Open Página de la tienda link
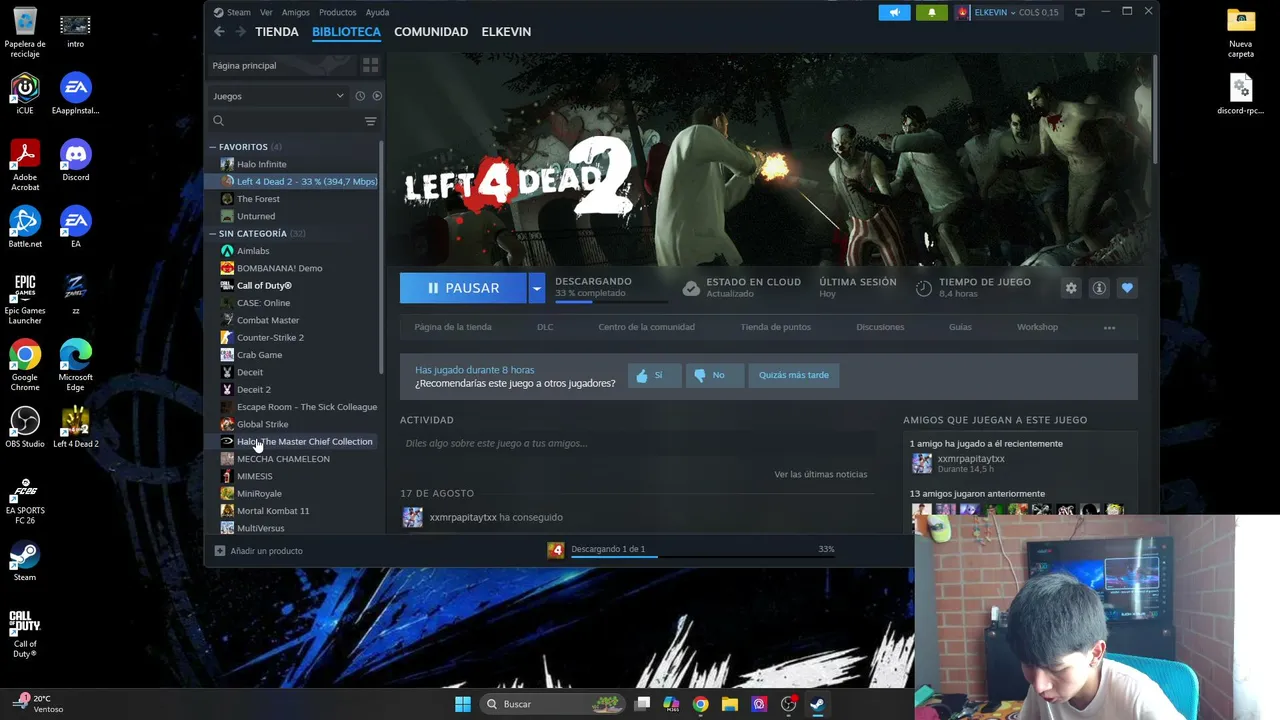 [453, 327]
